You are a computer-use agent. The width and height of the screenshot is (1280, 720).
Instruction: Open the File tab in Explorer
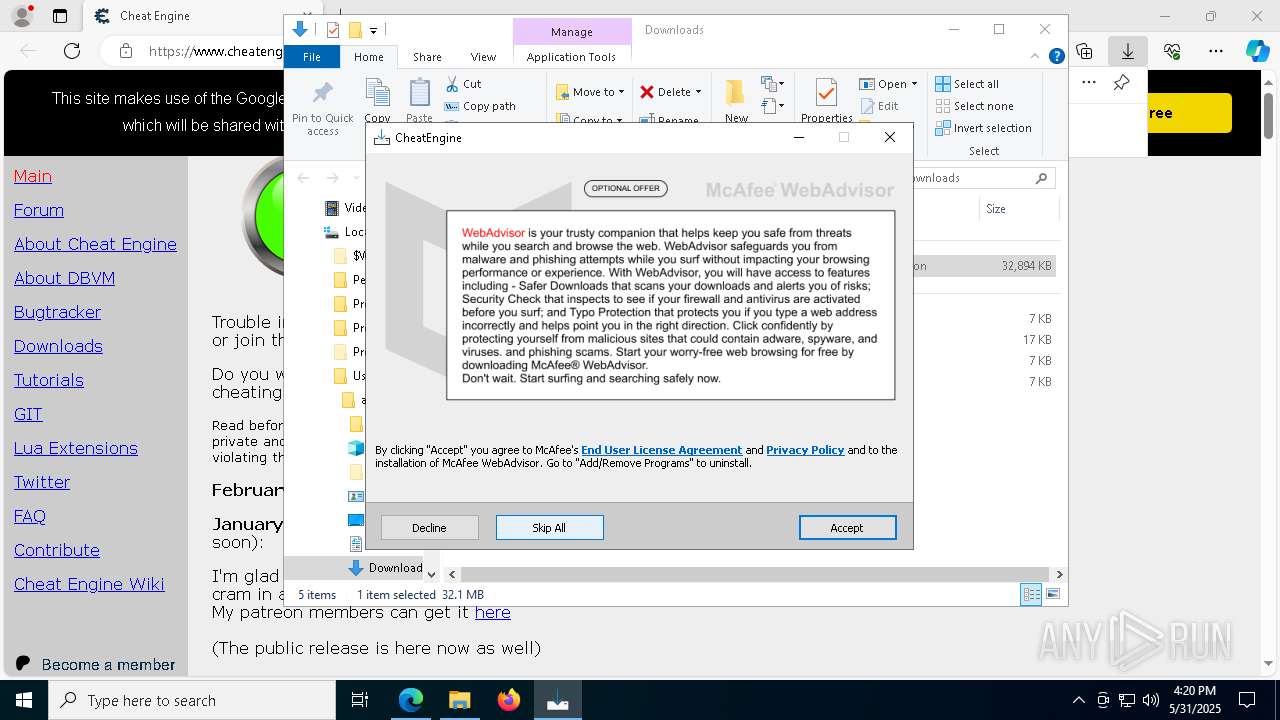click(312, 57)
